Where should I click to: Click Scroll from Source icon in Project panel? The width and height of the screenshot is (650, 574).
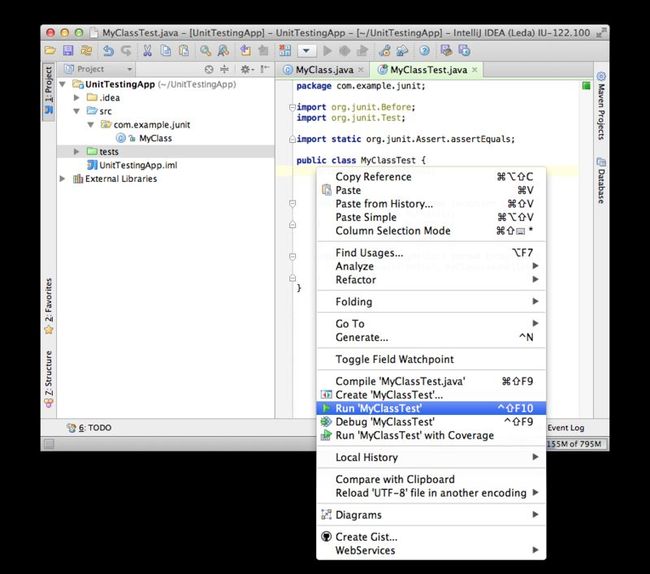click(209, 69)
